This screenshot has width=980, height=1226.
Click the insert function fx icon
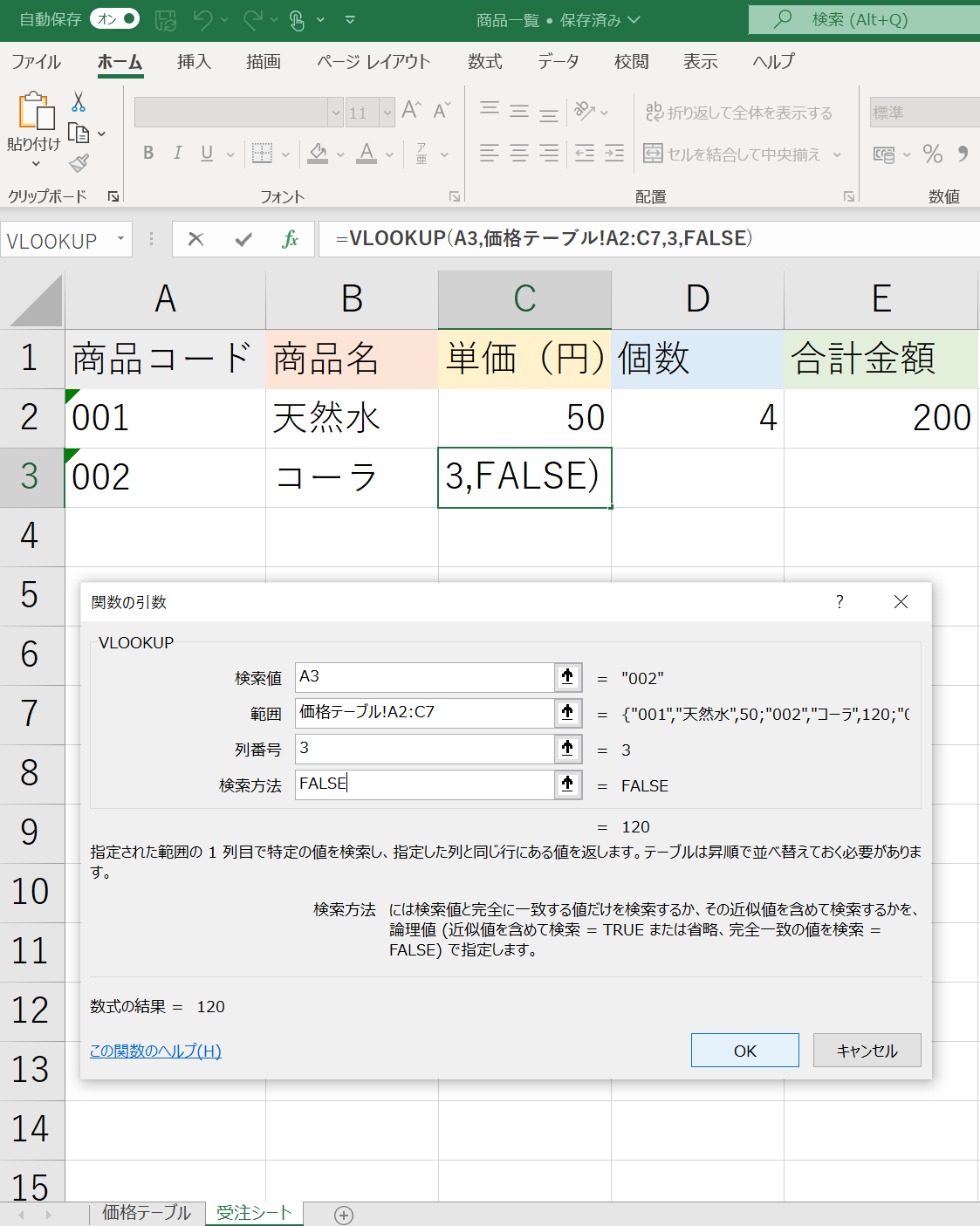pyautogui.click(x=291, y=239)
